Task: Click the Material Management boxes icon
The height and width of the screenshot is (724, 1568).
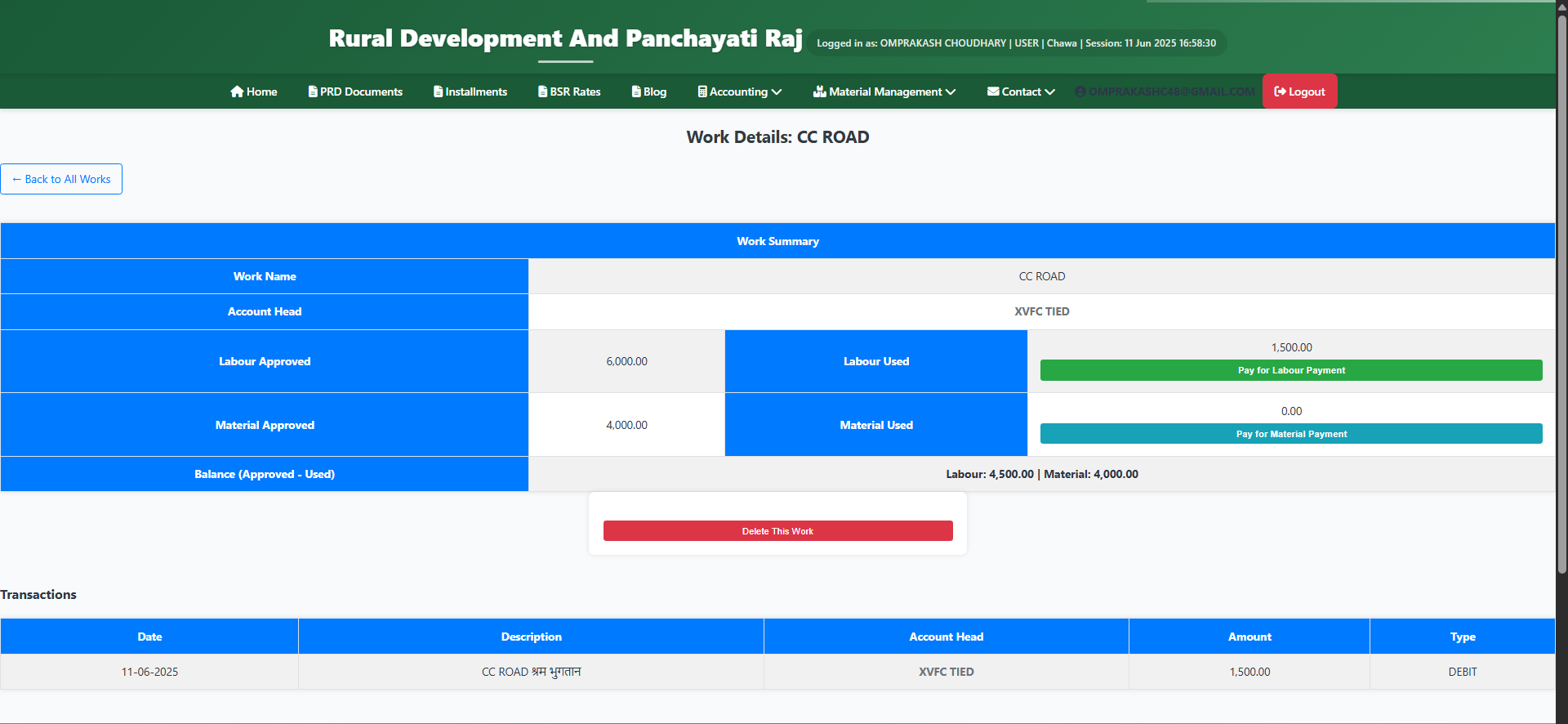Action: click(820, 92)
